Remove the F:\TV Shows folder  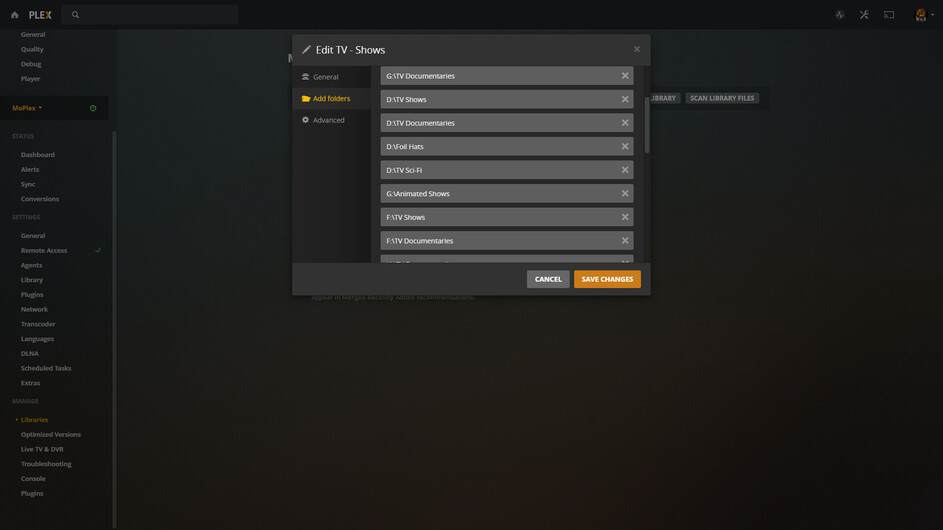point(625,217)
